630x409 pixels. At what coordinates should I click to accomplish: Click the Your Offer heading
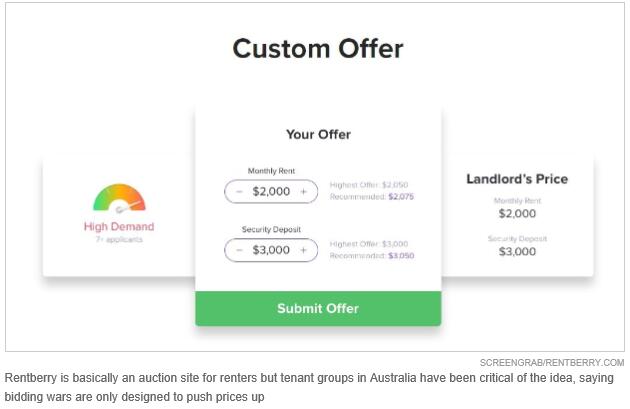[318, 134]
